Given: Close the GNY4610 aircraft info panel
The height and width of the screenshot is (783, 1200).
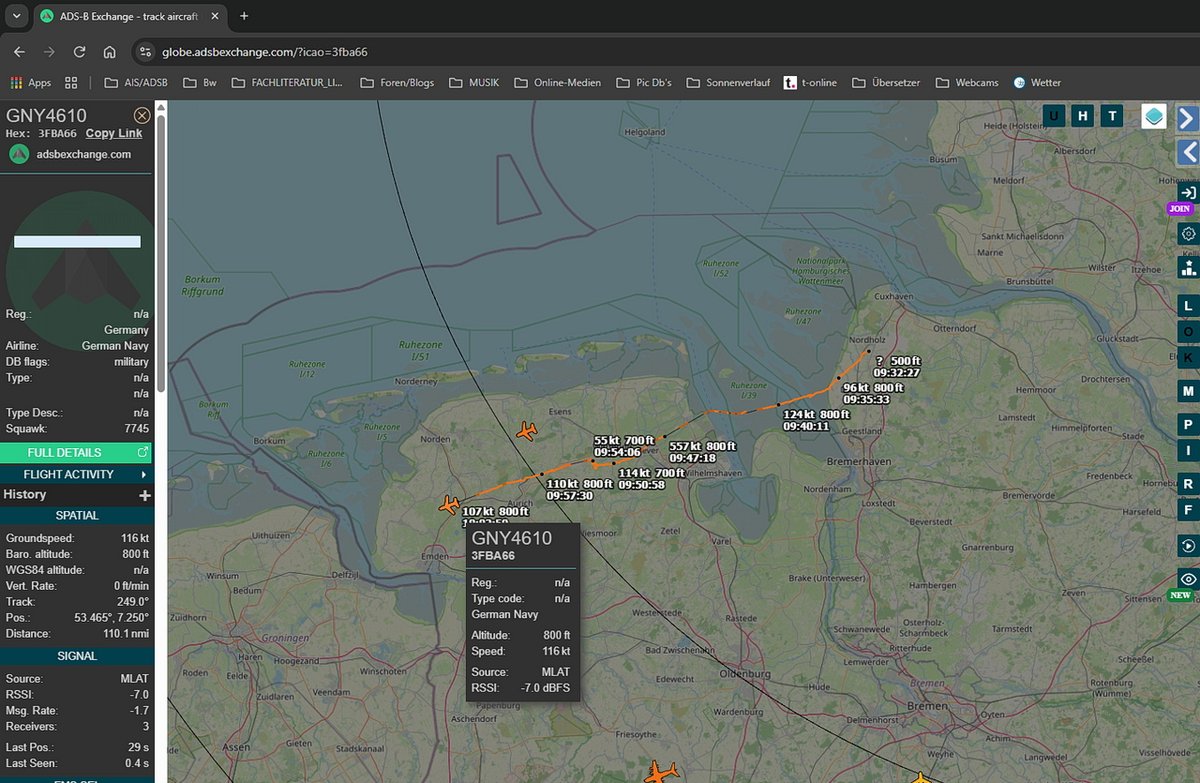Looking at the screenshot, I should coord(142,116).
